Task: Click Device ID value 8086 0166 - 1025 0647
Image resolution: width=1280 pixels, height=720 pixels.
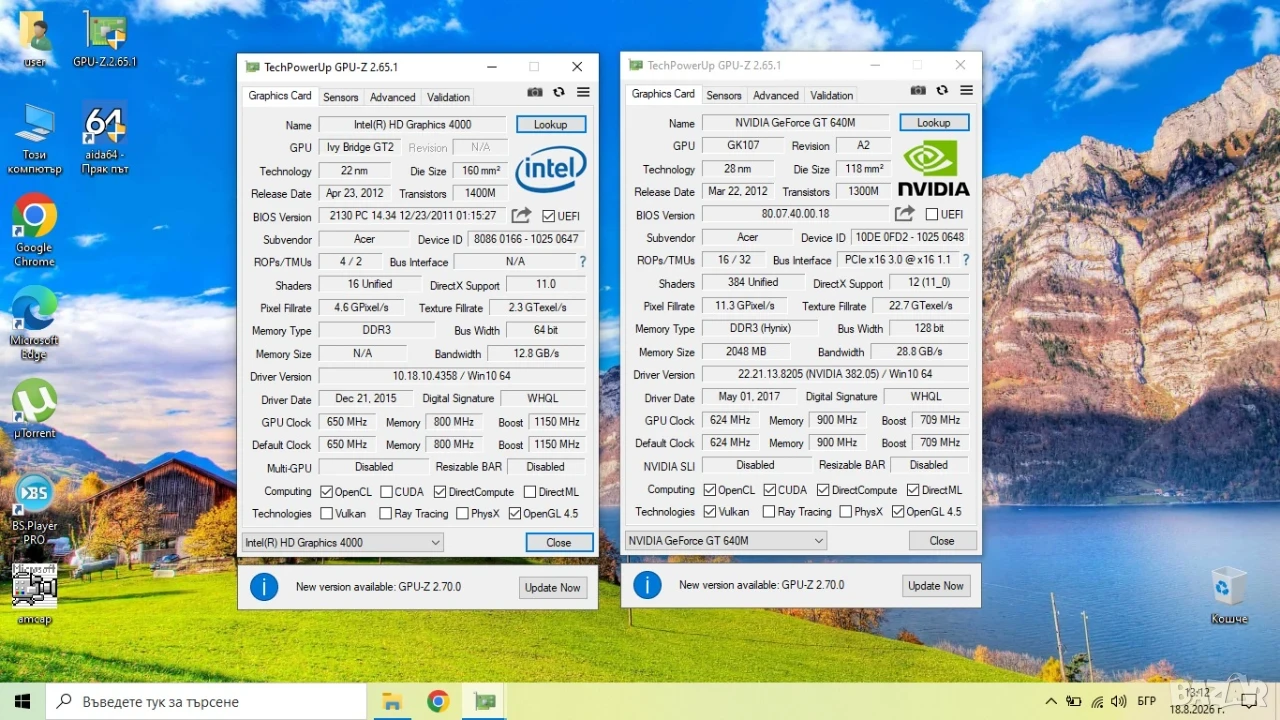Action: pyautogui.click(x=526, y=239)
